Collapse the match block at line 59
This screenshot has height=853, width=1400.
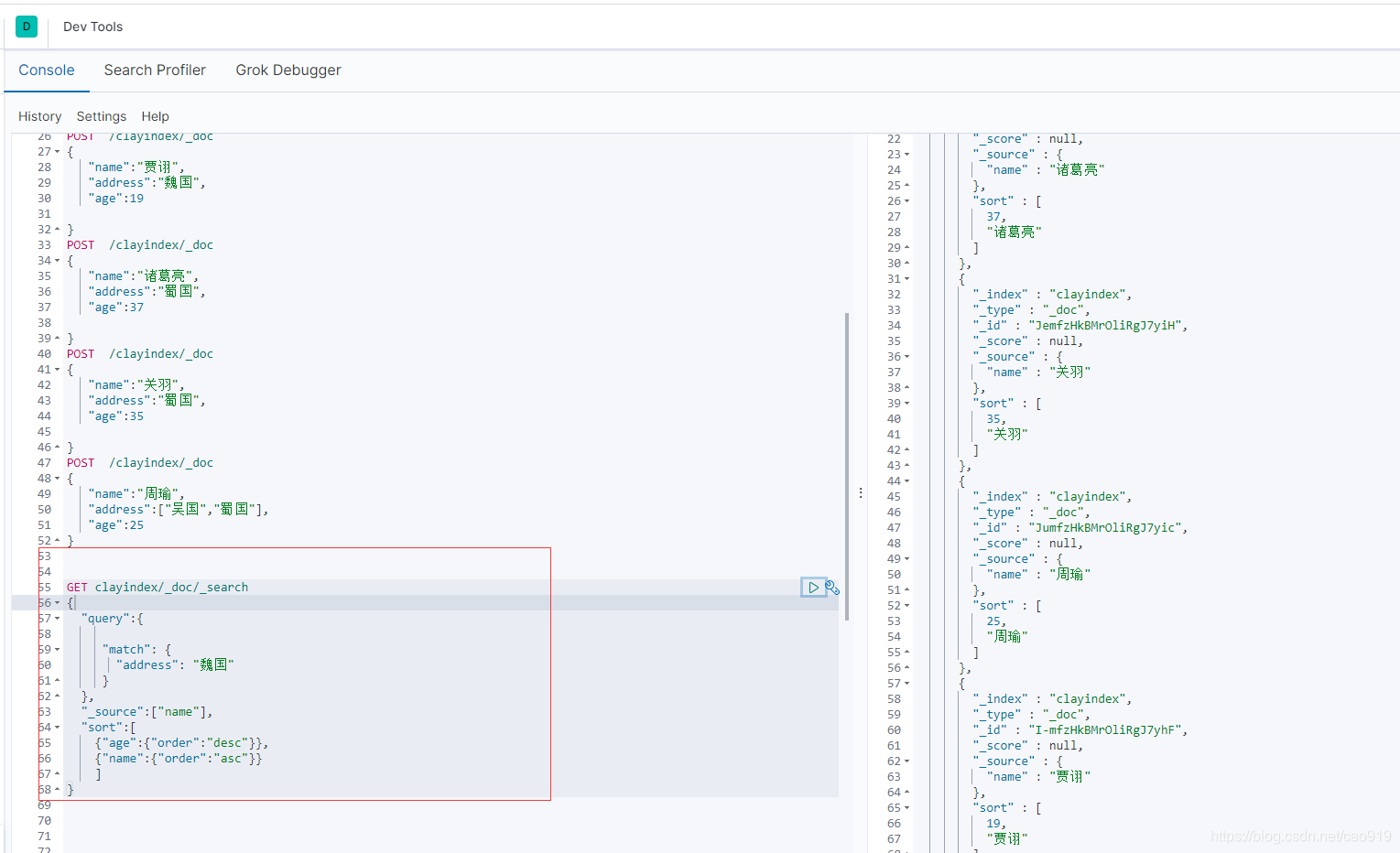(58, 650)
